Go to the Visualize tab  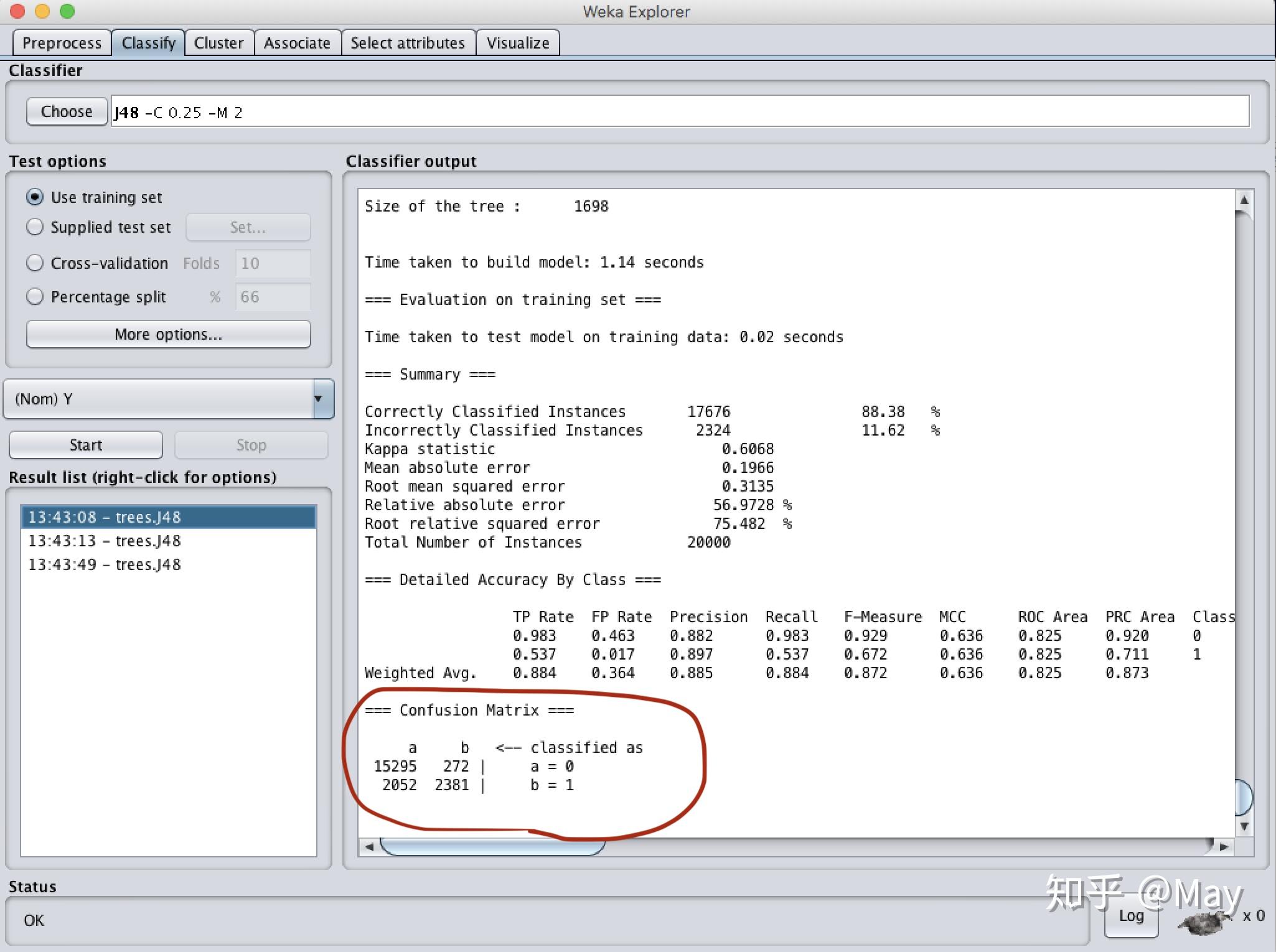point(517,43)
